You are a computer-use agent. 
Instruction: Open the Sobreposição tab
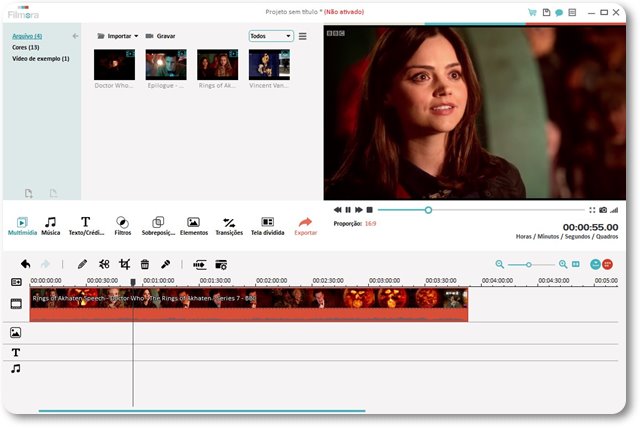pyautogui.click(x=158, y=226)
